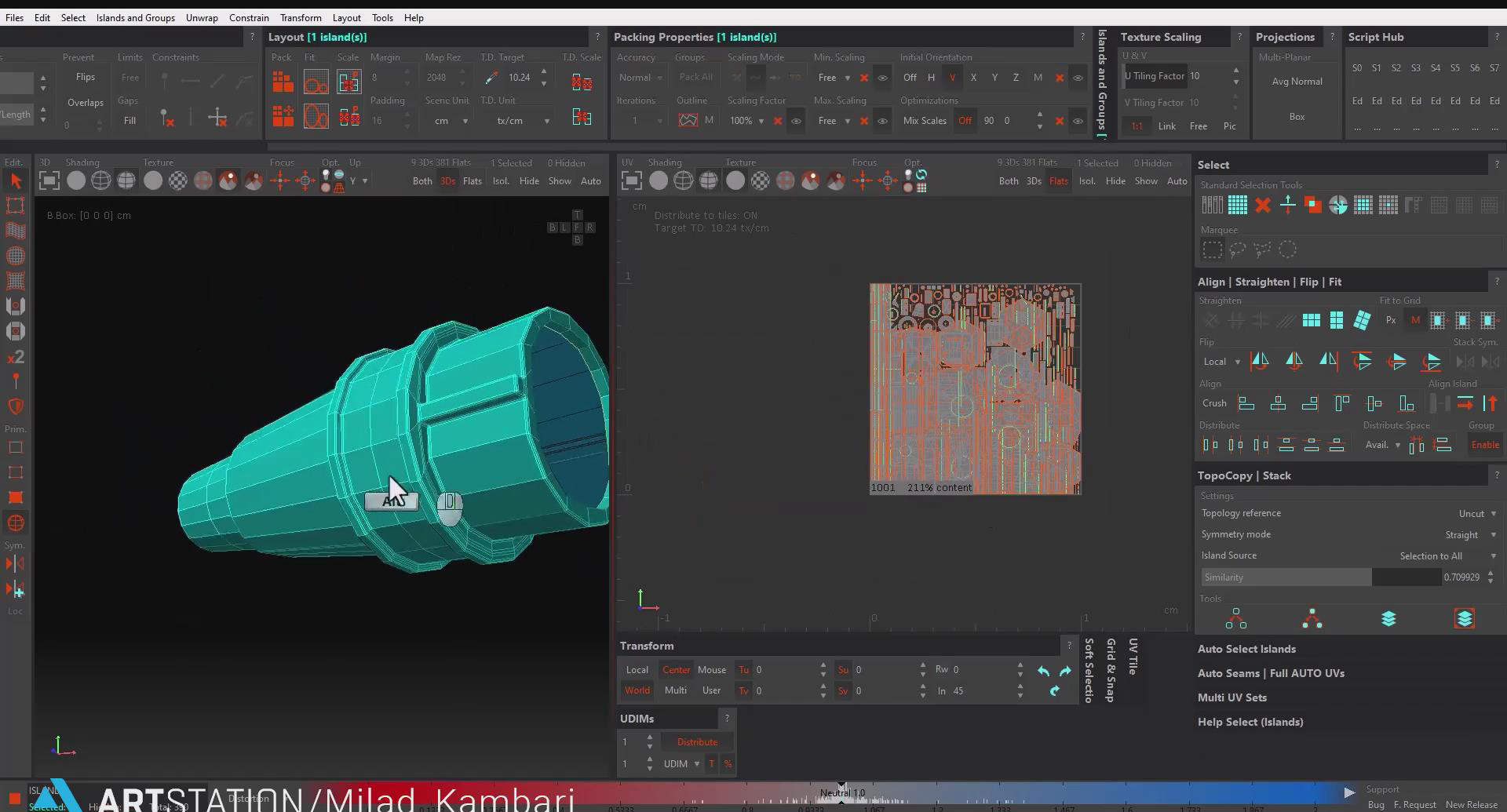Click the first Pack icon in Layout panel
The image size is (1507, 812).
coord(283,81)
